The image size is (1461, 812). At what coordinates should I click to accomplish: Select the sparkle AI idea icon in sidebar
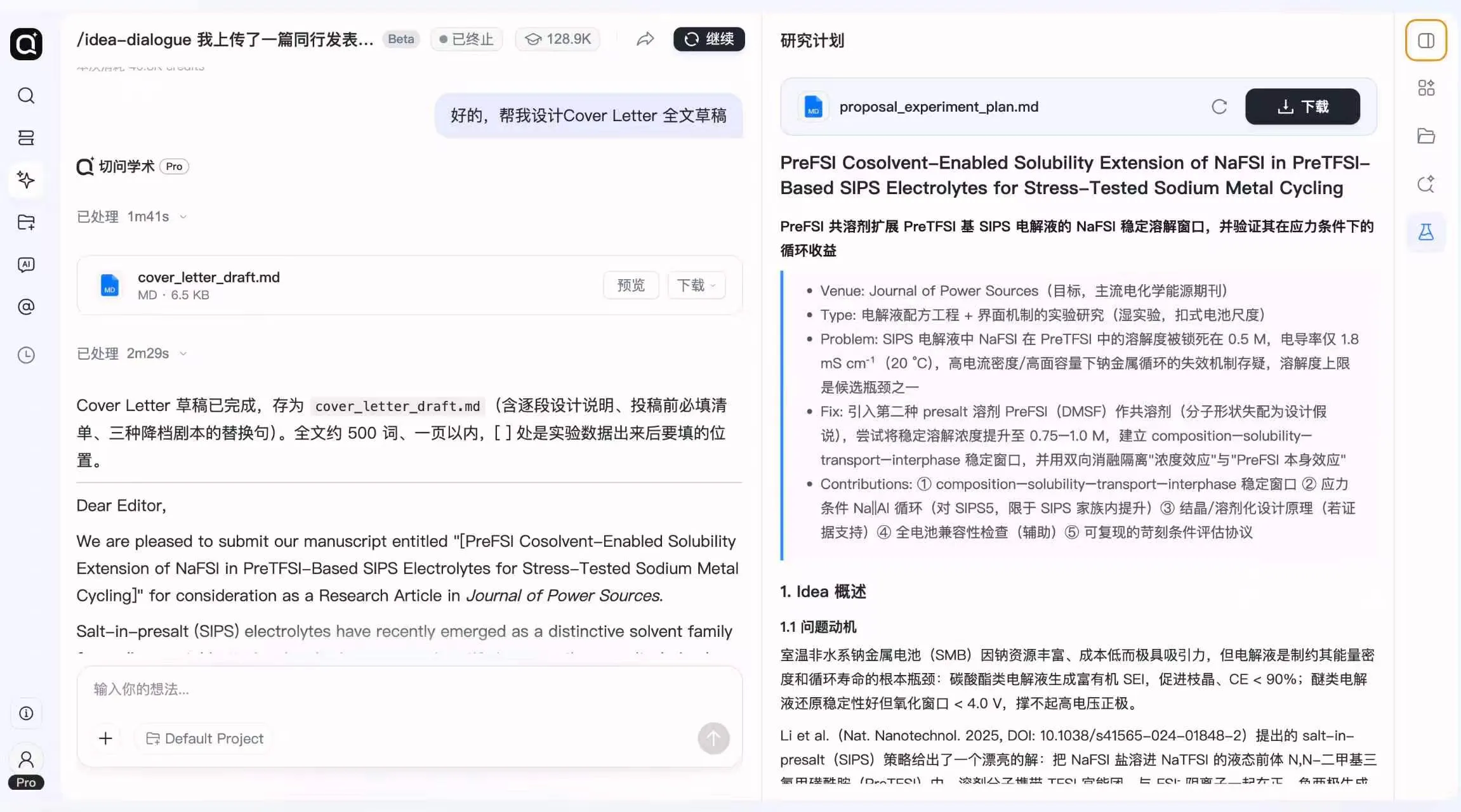click(26, 180)
